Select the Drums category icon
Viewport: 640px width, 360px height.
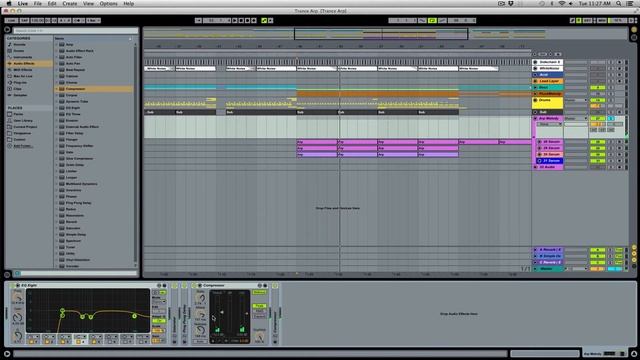point(10,51)
